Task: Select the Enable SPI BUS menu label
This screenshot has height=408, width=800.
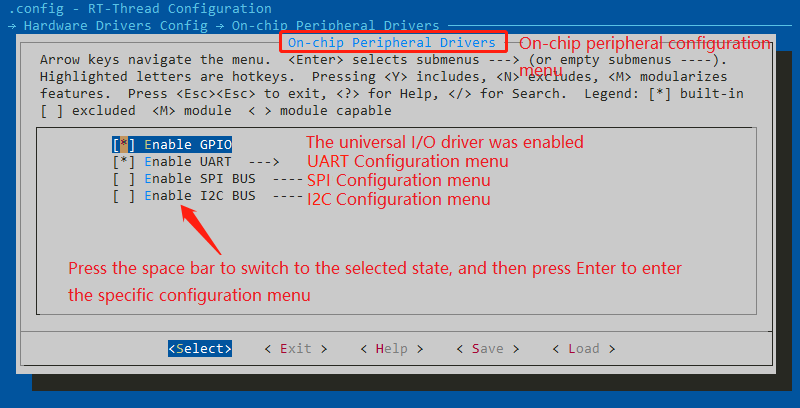Action: coord(200,179)
